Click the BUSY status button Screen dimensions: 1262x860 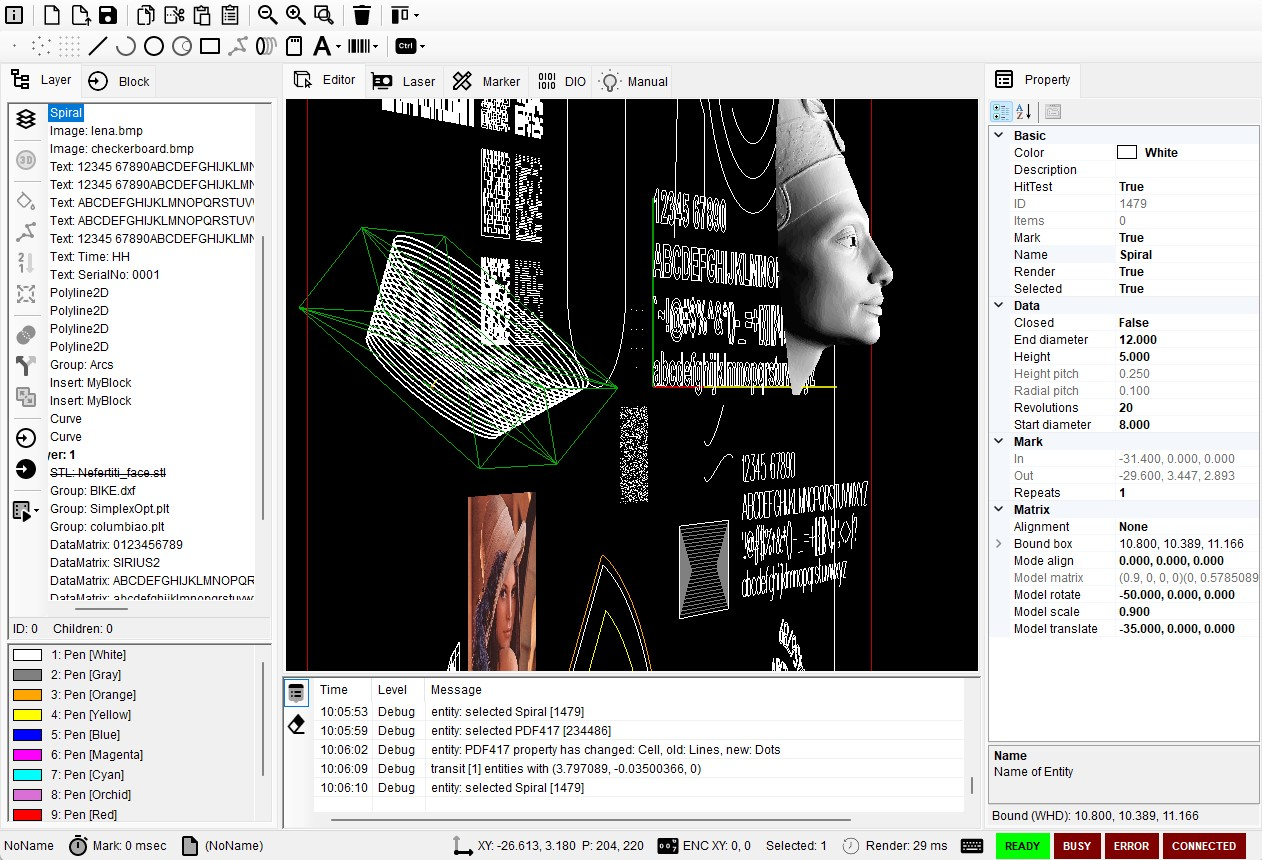click(x=1077, y=846)
